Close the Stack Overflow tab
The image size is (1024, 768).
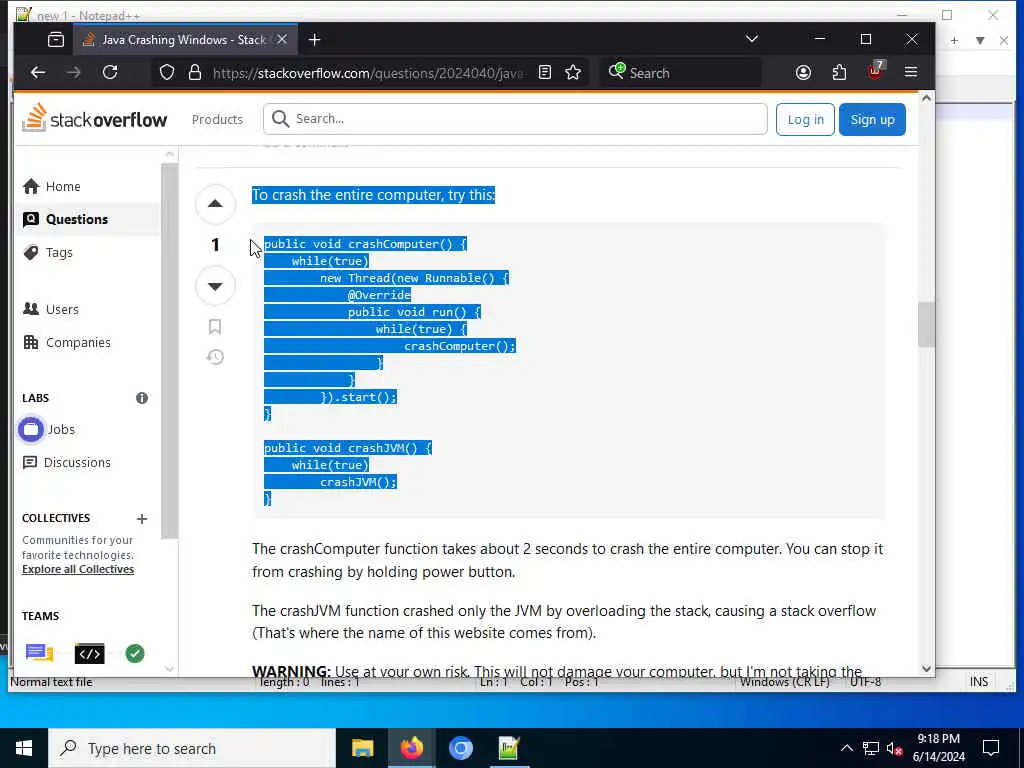[282, 39]
